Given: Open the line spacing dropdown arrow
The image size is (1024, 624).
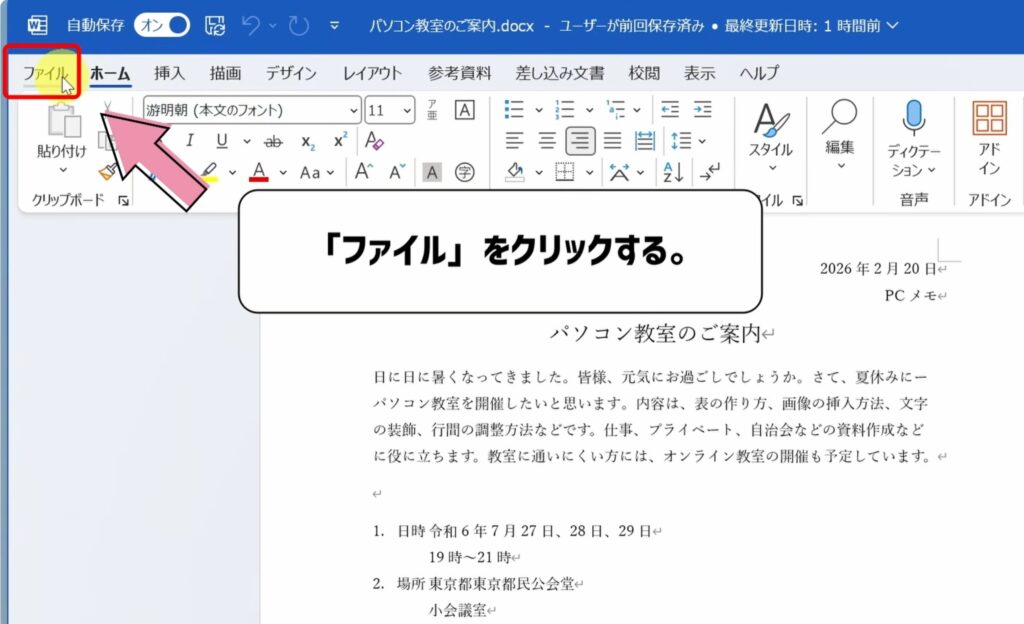Looking at the screenshot, I should pyautogui.click(x=703, y=140).
